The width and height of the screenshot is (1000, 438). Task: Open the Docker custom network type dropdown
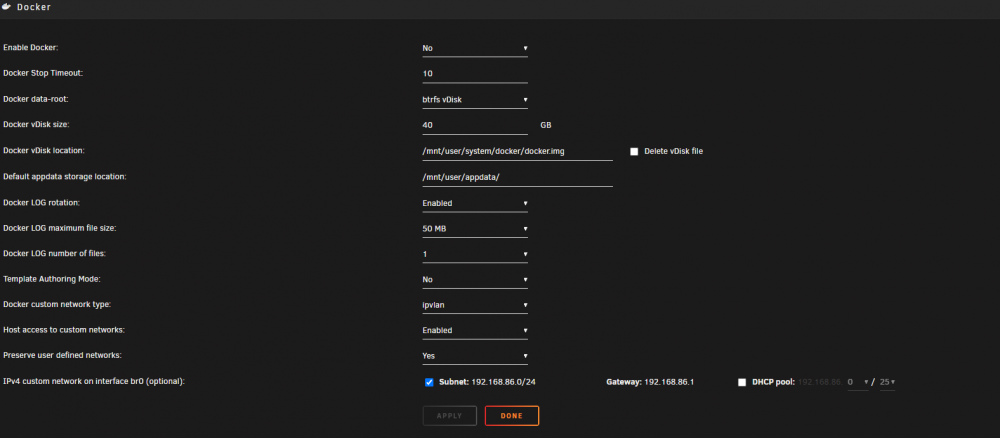pyautogui.click(x=475, y=305)
